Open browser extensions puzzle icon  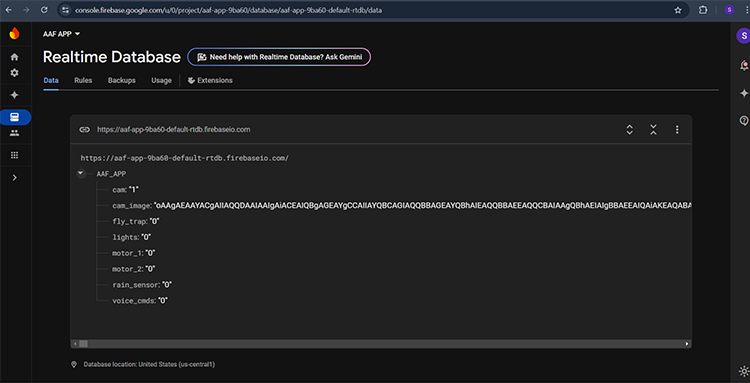703,10
